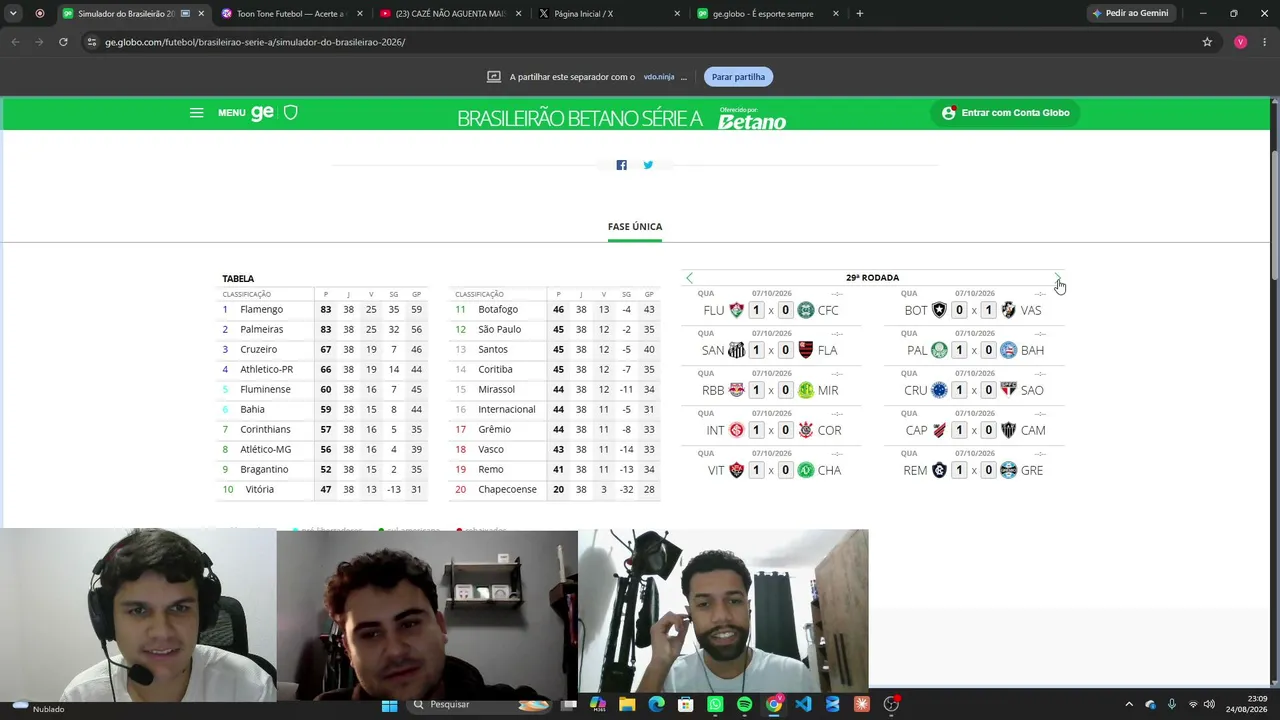Open Spotify from the taskbar
The height and width of the screenshot is (720, 1280).
pos(744,704)
